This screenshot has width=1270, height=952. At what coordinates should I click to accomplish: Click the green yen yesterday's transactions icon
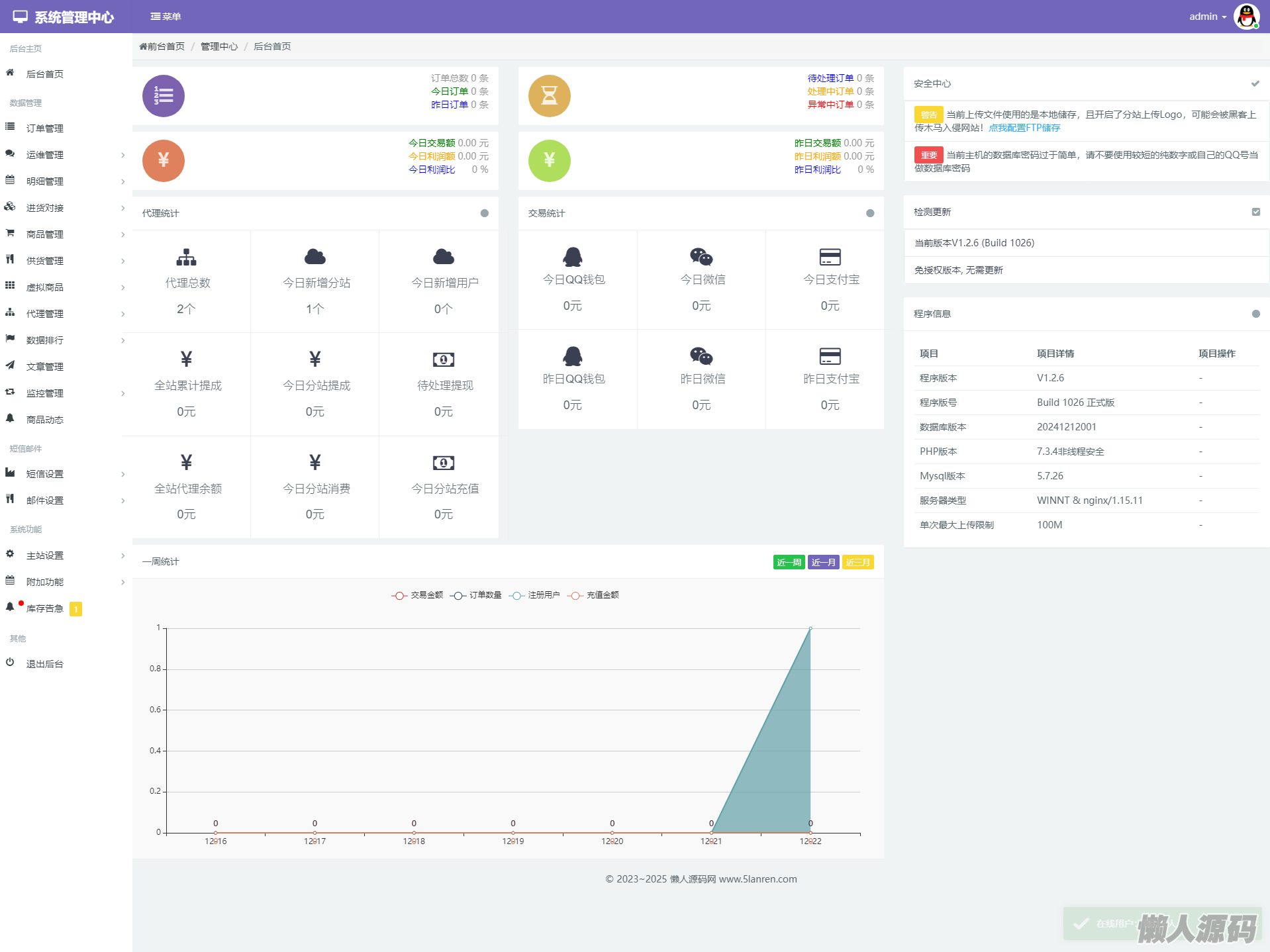click(549, 160)
